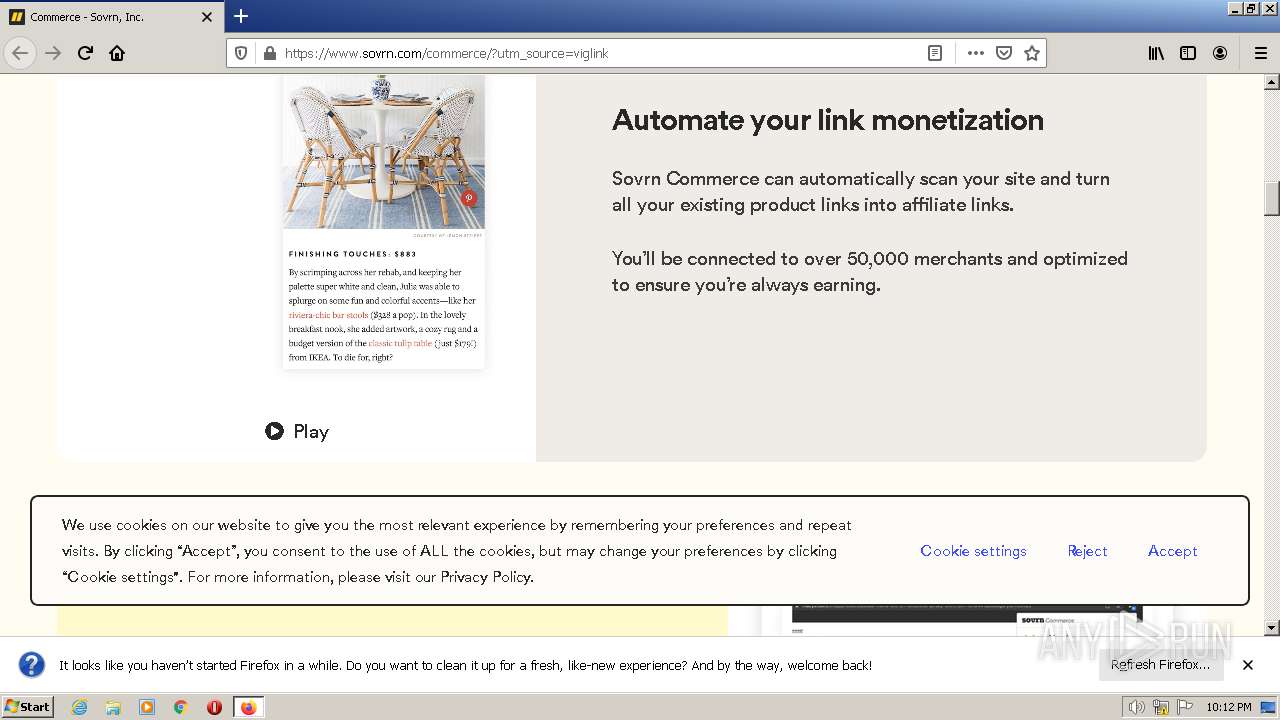Play the link monetization demo
The width and height of the screenshot is (1280, 720).
(297, 431)
